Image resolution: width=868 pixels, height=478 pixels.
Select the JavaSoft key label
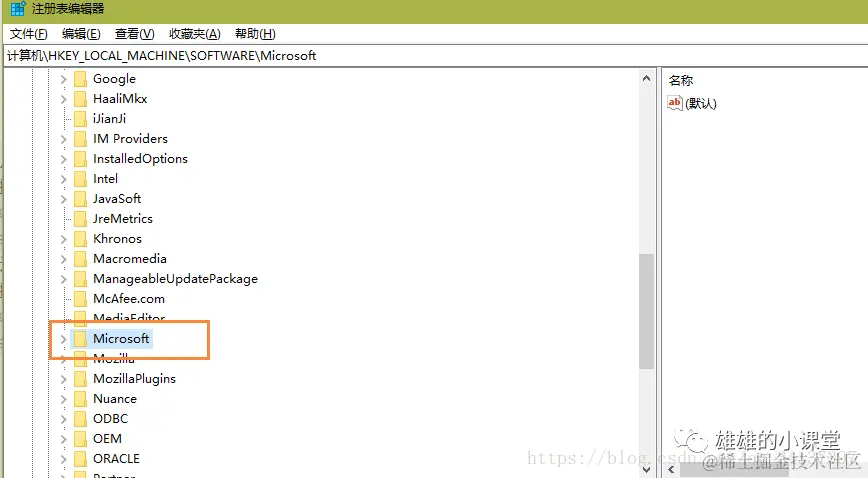click(x=117, y=199)
